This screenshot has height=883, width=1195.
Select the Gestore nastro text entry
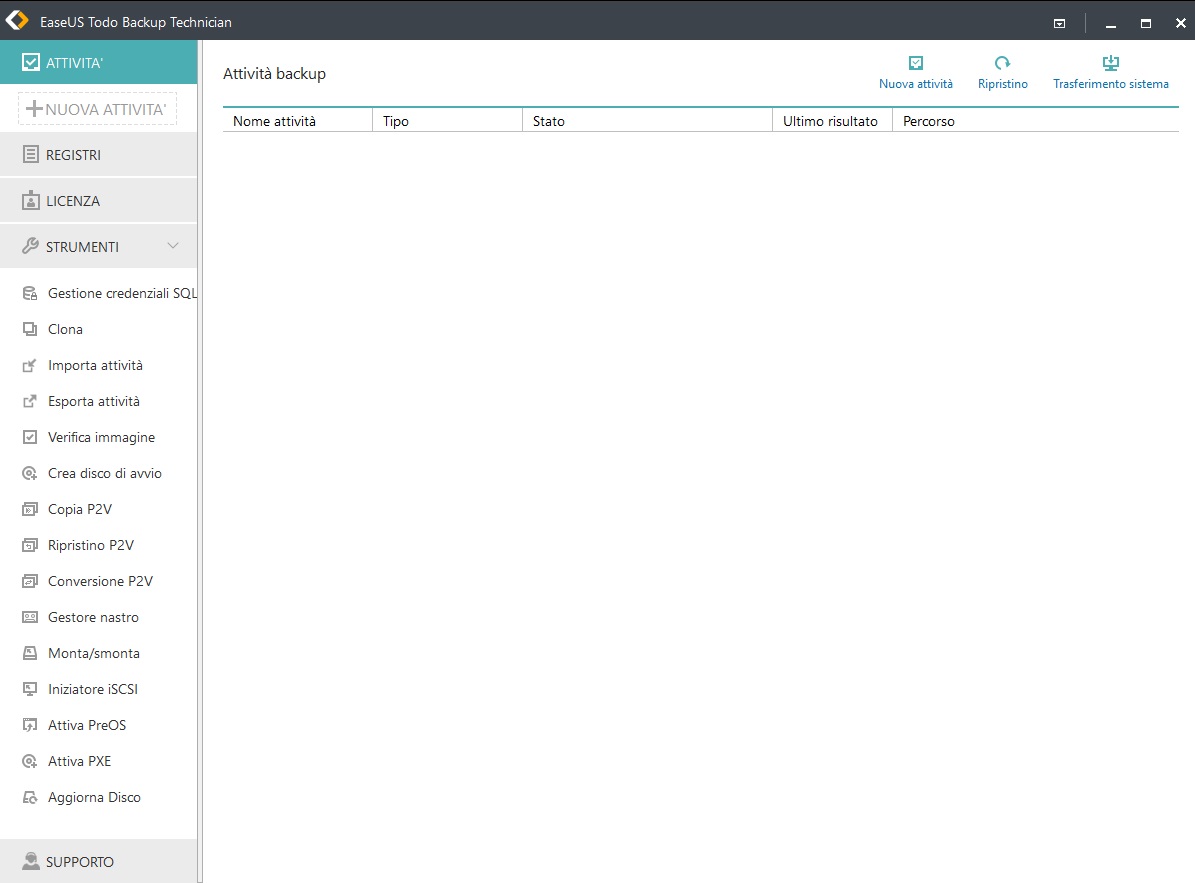point(93,617)
